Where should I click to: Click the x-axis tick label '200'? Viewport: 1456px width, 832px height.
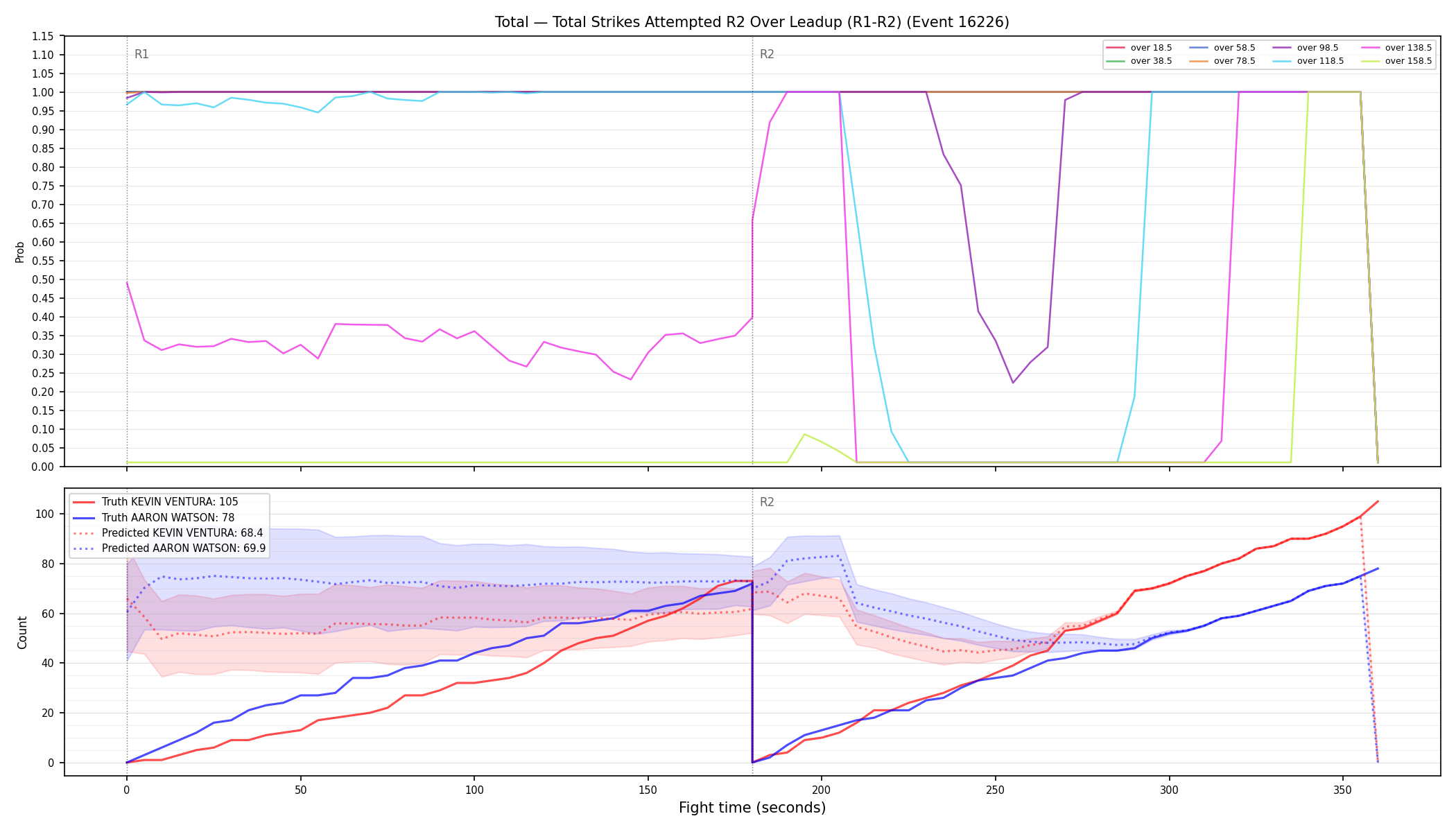(822, 790)
